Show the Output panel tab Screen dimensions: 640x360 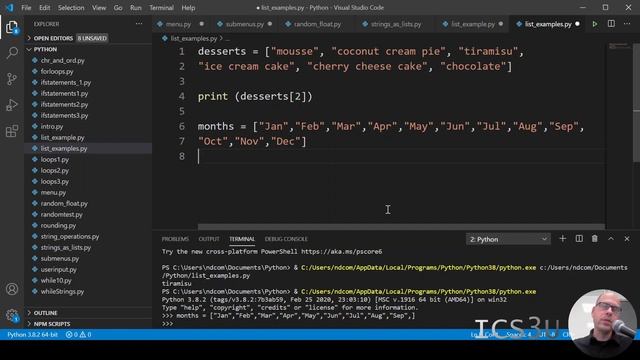(x=209, y=239)
